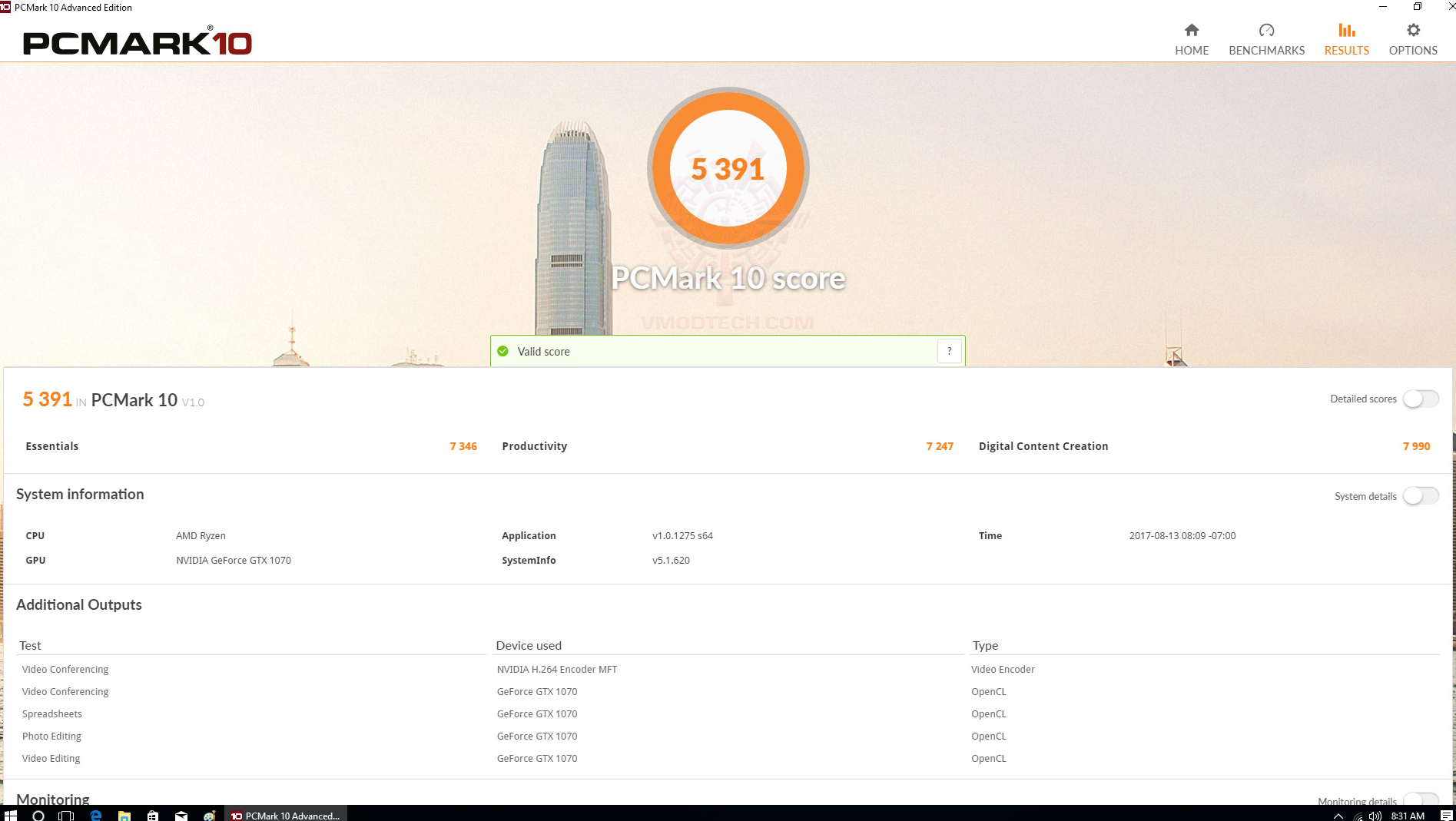Click the Test column header
The width and height of the screenshot is (1456, 821).
(x=30, y=646)
